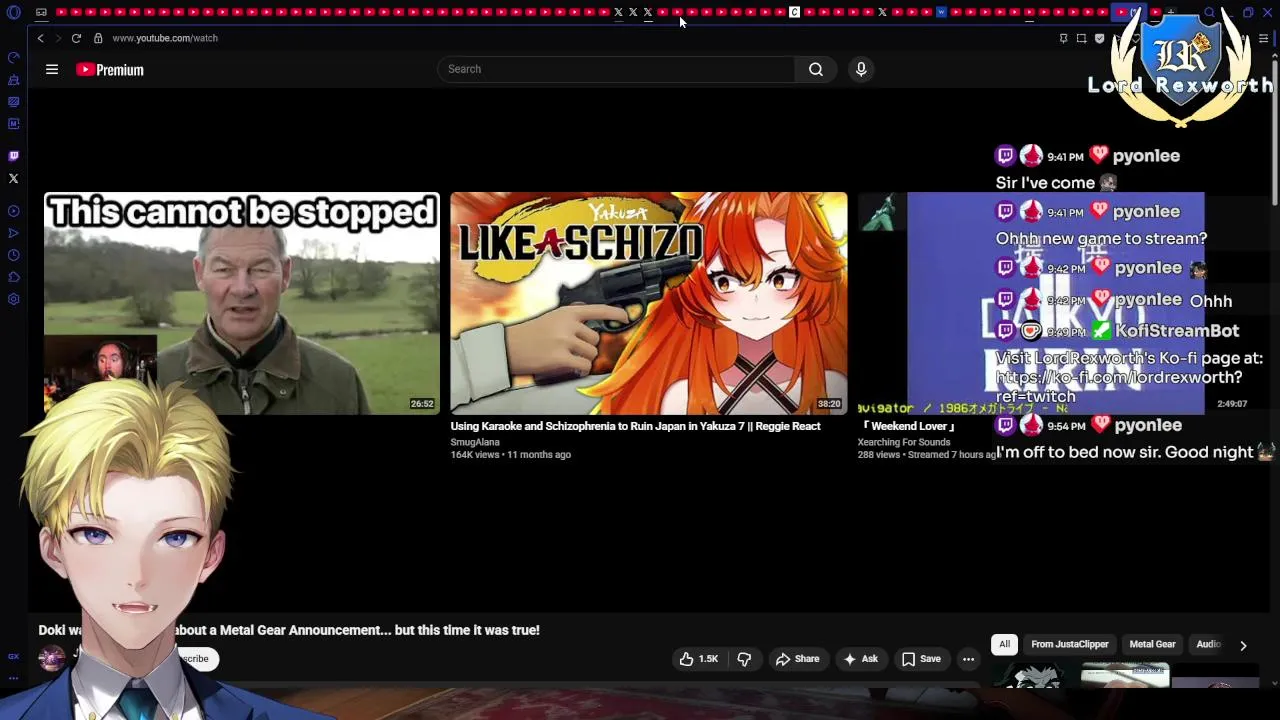Select the All filter chip

(1004, 644)
